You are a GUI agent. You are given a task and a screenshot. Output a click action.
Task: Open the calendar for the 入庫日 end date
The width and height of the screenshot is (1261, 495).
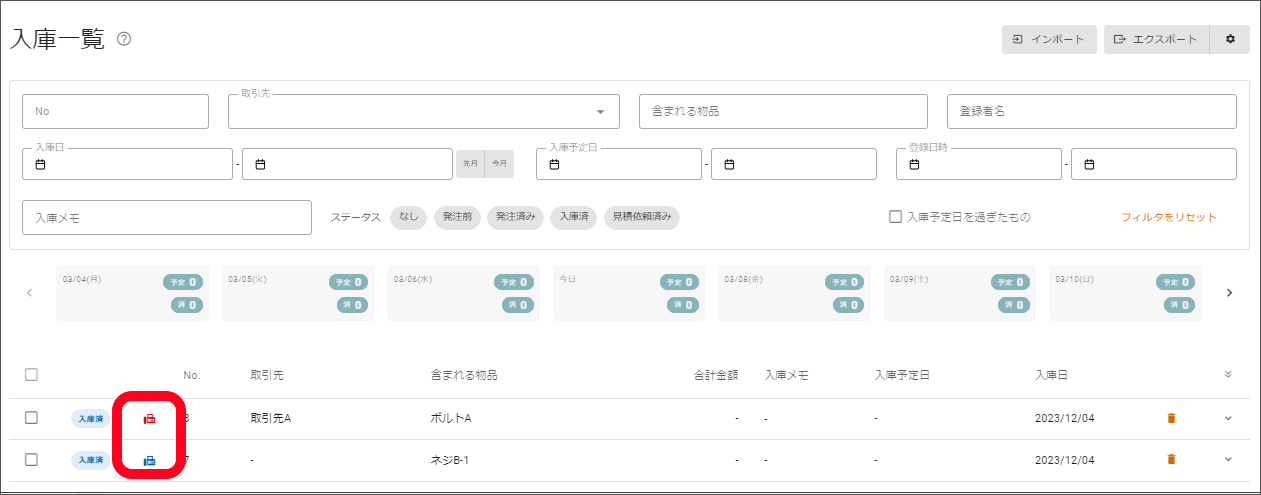[260, 164]
